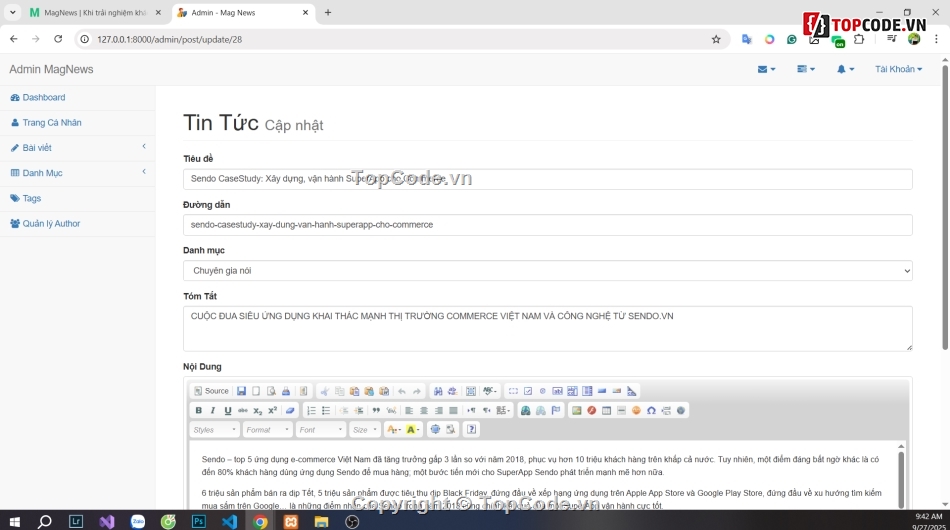Viewport: 950px width, 530px height.
Task: Click the Print icon in editor
Action: pos(286,391)
